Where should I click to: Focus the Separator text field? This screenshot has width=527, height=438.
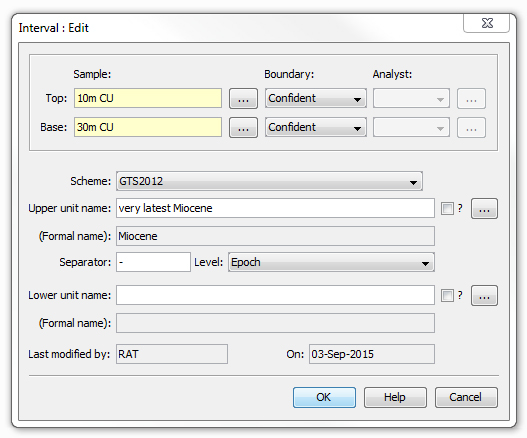pos(153,262)
